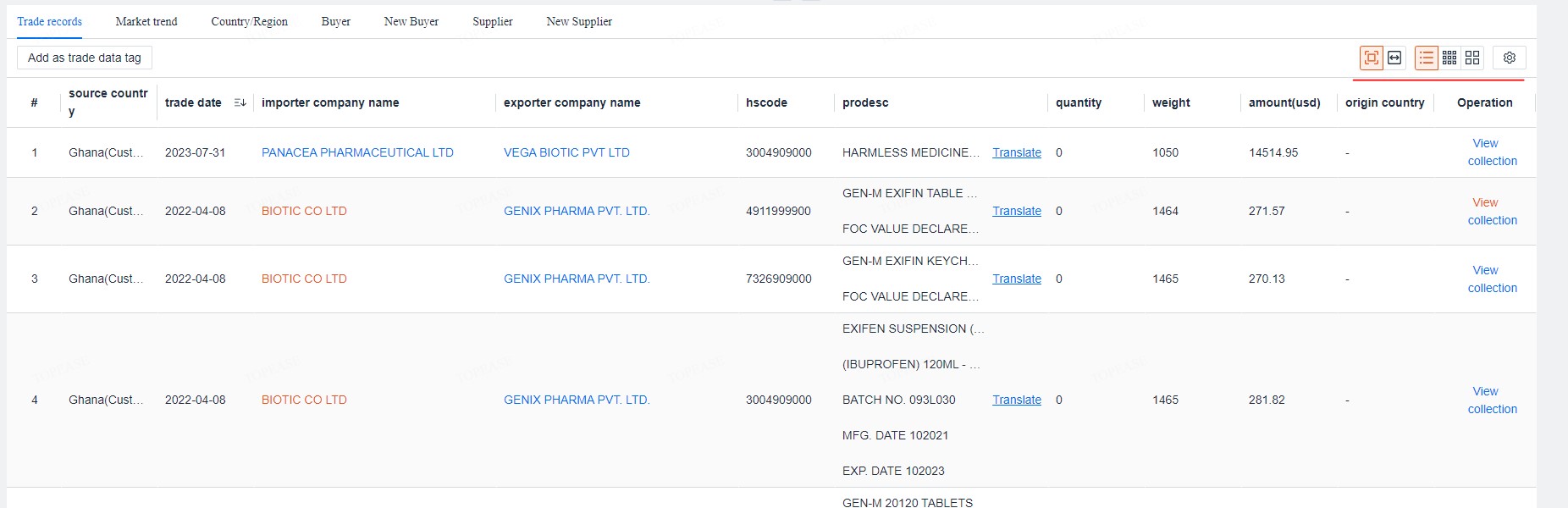Go to the Buyer tab

pos(336,21)
